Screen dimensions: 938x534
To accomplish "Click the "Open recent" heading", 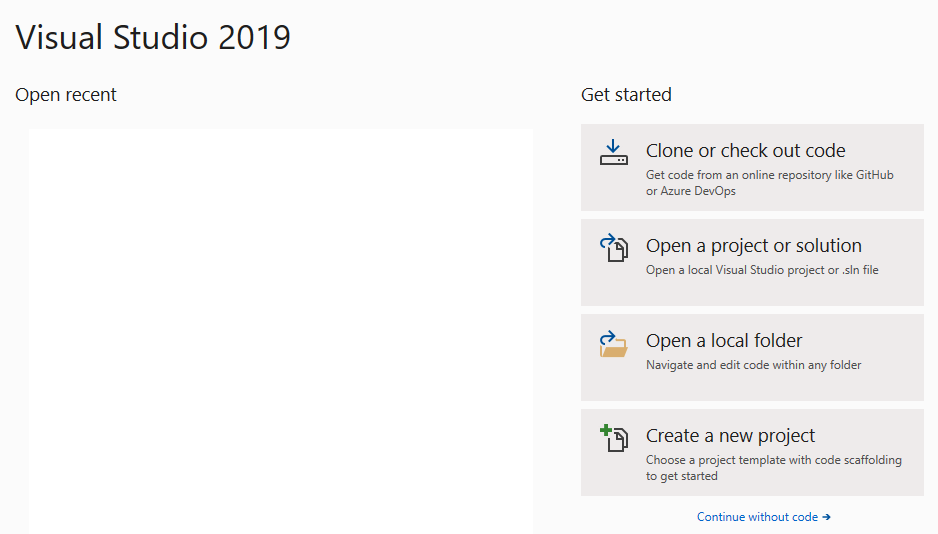I will pos(66,95).
